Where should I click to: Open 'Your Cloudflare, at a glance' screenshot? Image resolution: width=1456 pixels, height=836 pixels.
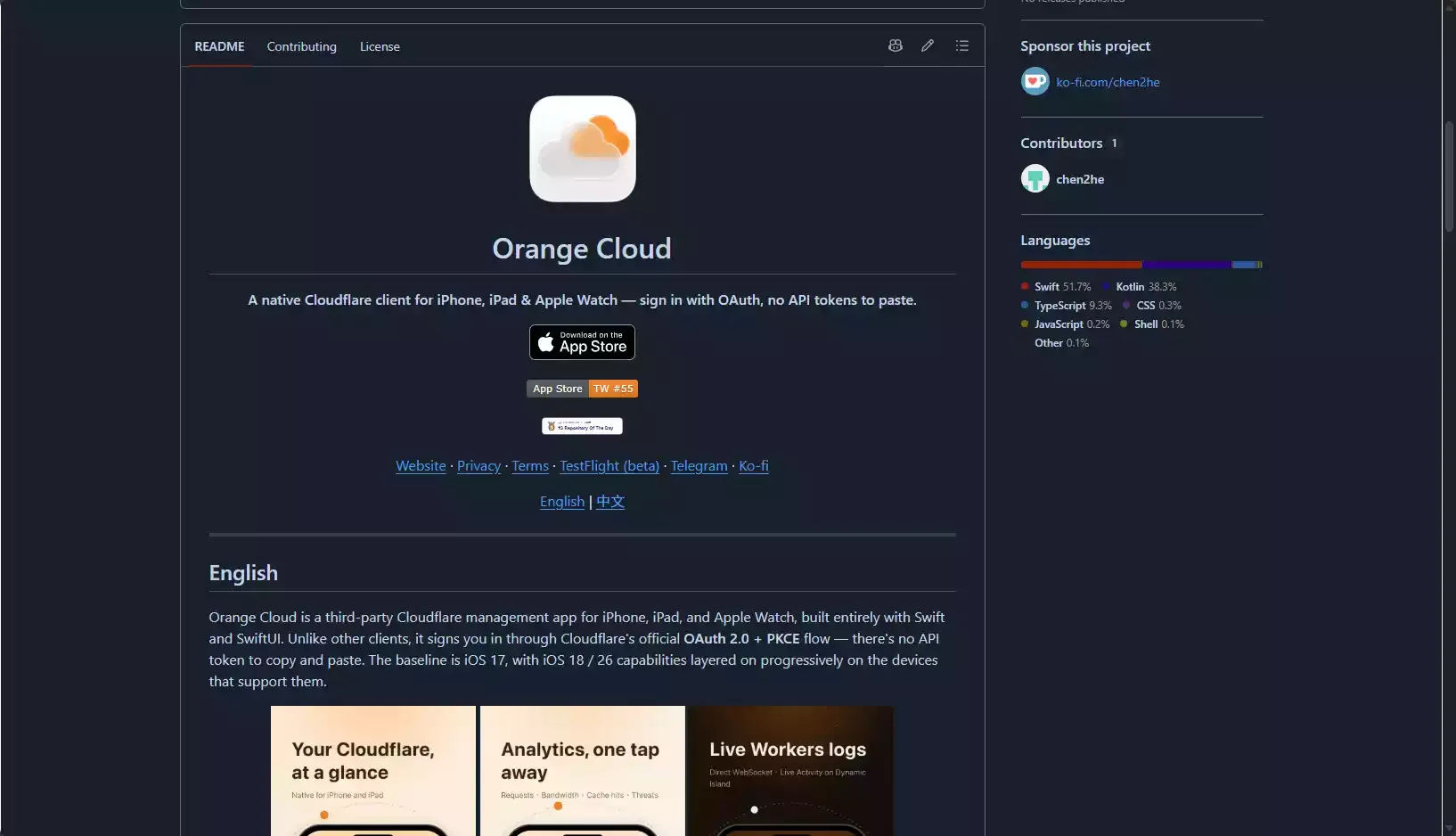pyautogui.click(x=373, y=771)
